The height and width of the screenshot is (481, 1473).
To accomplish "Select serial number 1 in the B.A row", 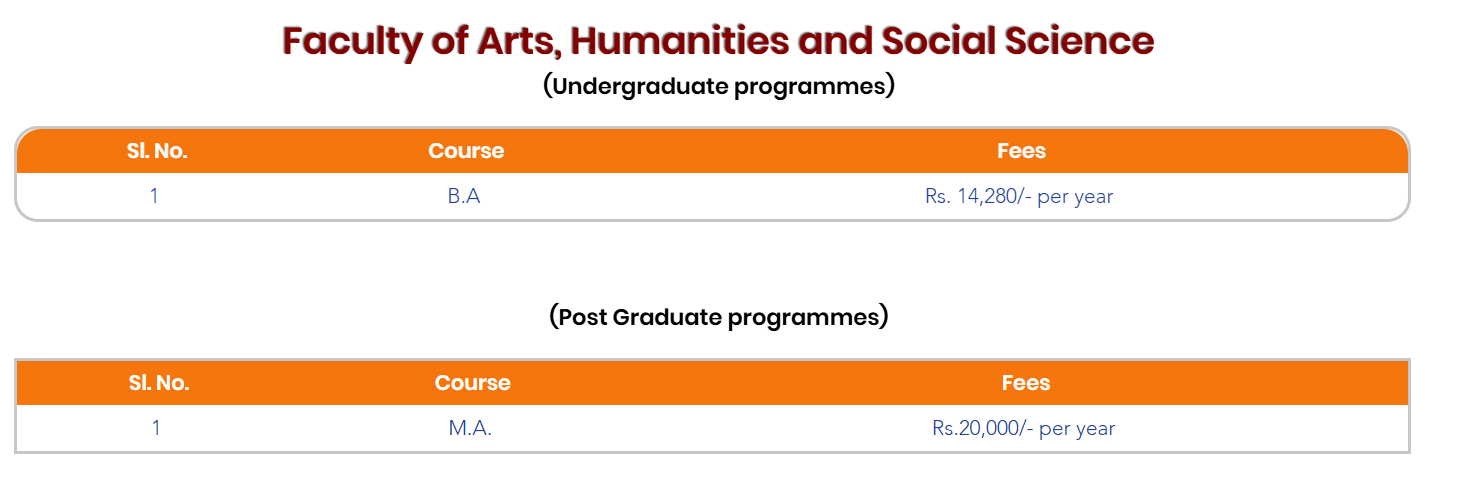I will point(154,196).
